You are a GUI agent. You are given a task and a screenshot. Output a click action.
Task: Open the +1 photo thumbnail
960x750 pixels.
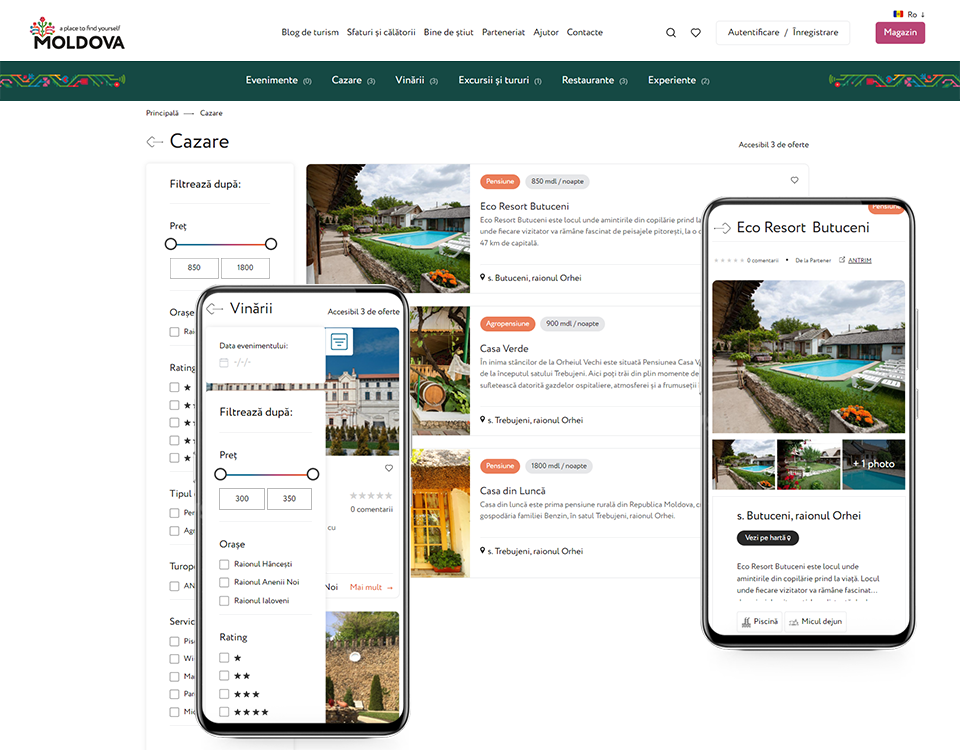(873, 464)
